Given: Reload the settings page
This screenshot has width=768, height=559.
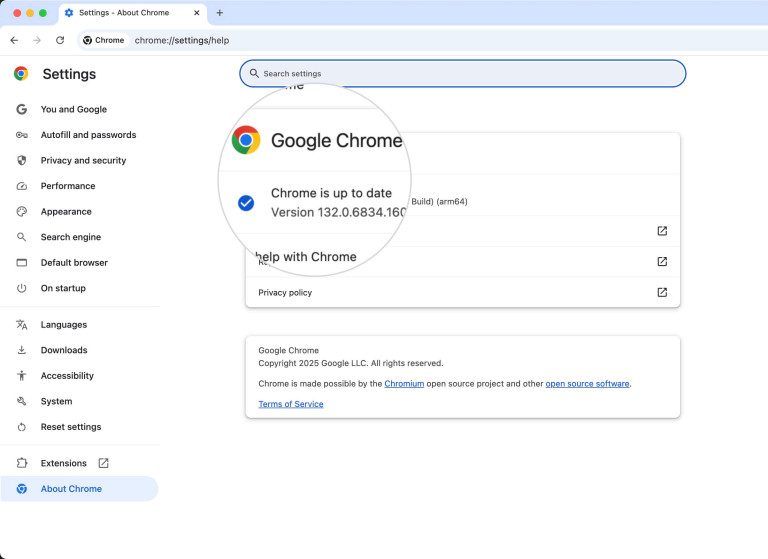Looking at the screenshot, I should [x=60, y=40].
